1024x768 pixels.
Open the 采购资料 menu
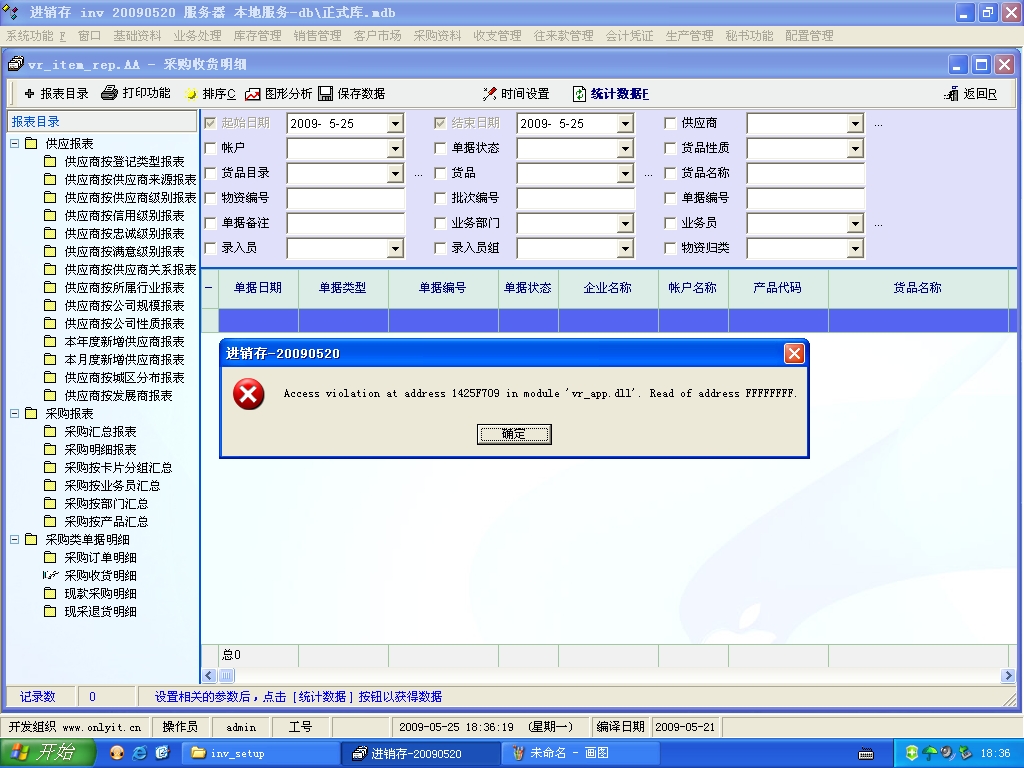(x=437, y=36)
